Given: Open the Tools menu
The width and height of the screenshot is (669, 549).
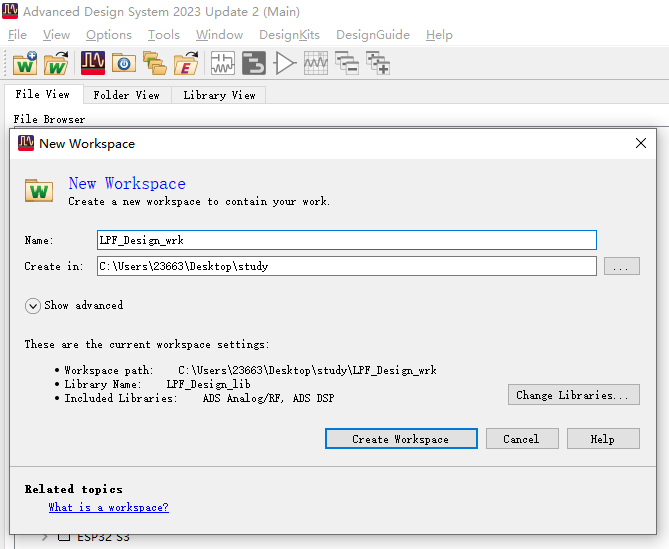Looking at the screenshot, I should tap(163, 35).
